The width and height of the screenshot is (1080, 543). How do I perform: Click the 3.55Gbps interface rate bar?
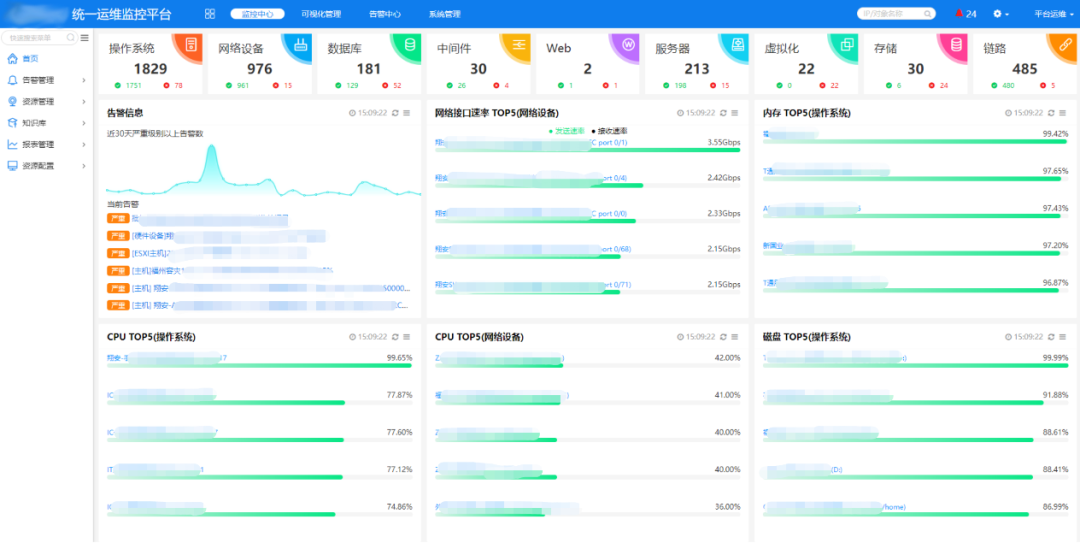pos(588,150)
